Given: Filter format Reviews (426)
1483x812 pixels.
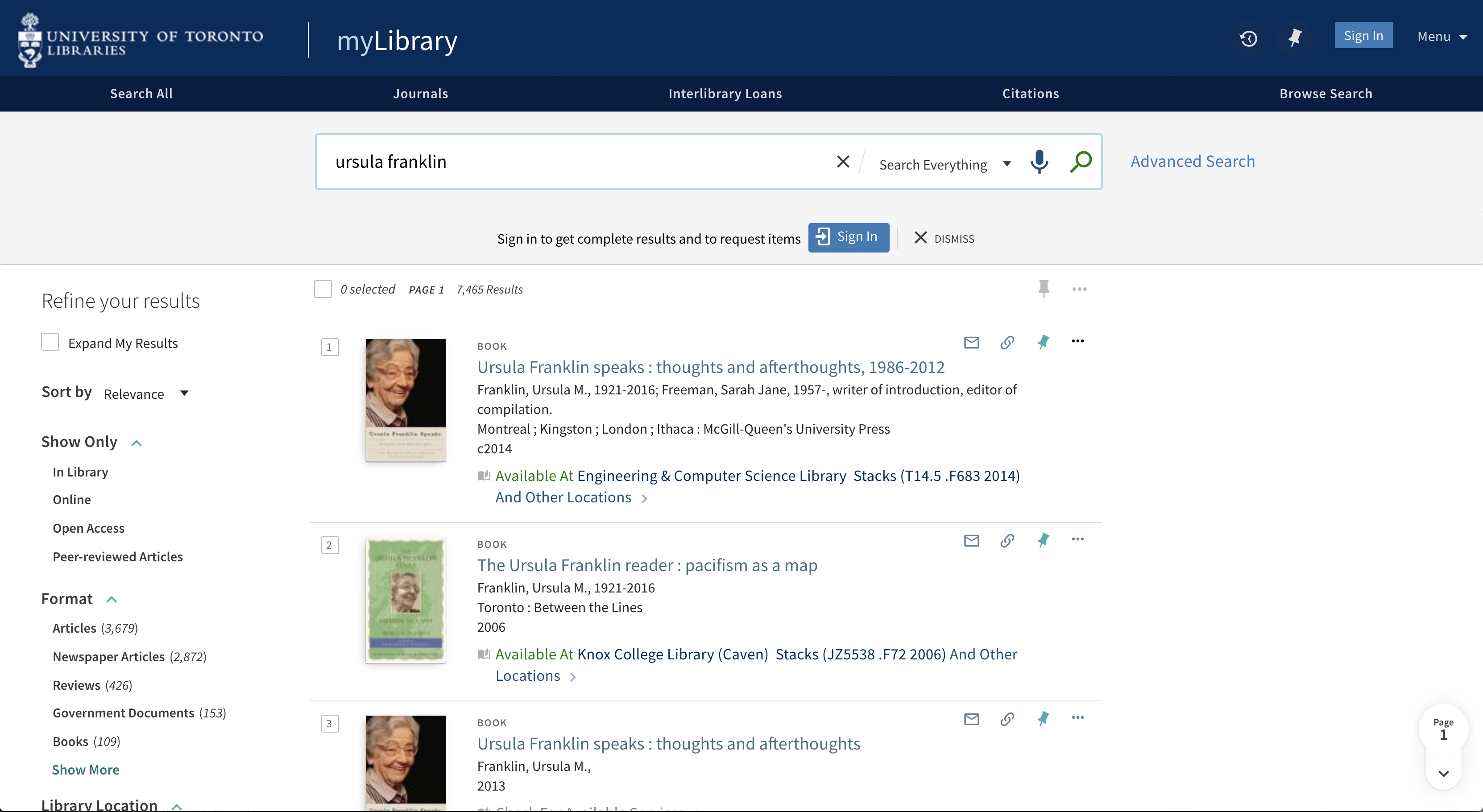Looking at the screenshot, I should point(93,685).
